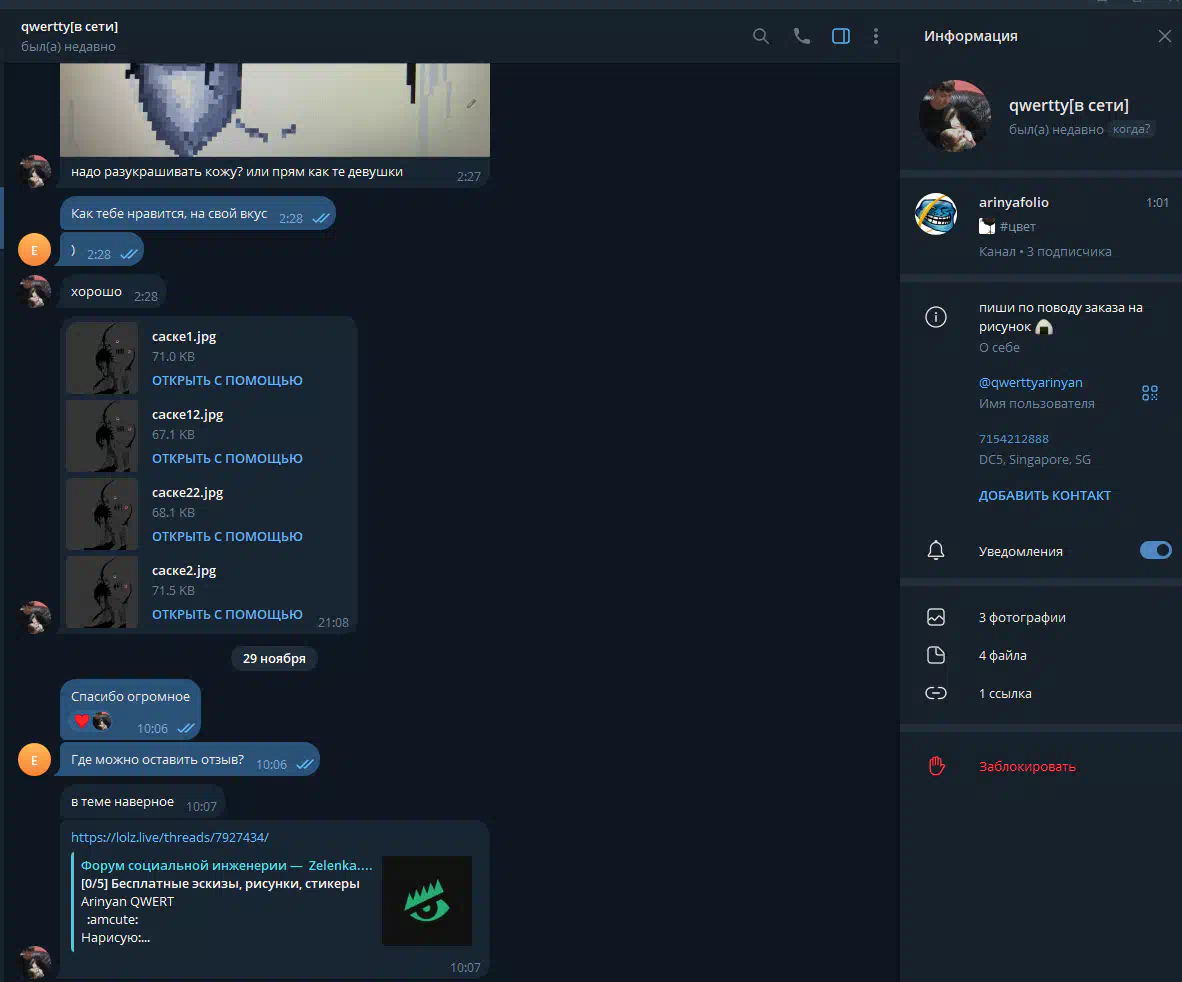Toggle the Уведомления notifications switch
1182x982 pixels.
coord(1155,550)
